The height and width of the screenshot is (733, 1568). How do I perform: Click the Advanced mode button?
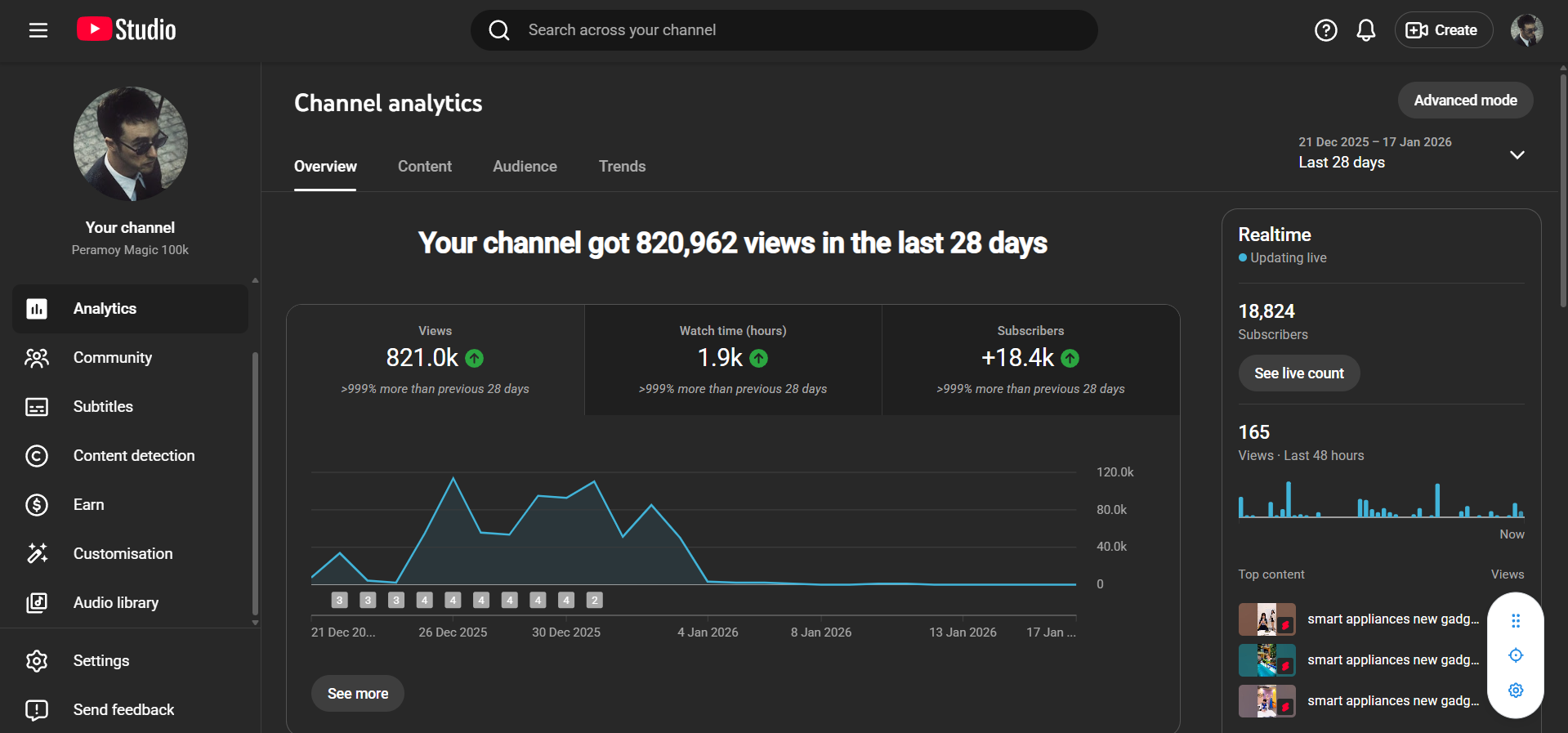[1465, 101]
